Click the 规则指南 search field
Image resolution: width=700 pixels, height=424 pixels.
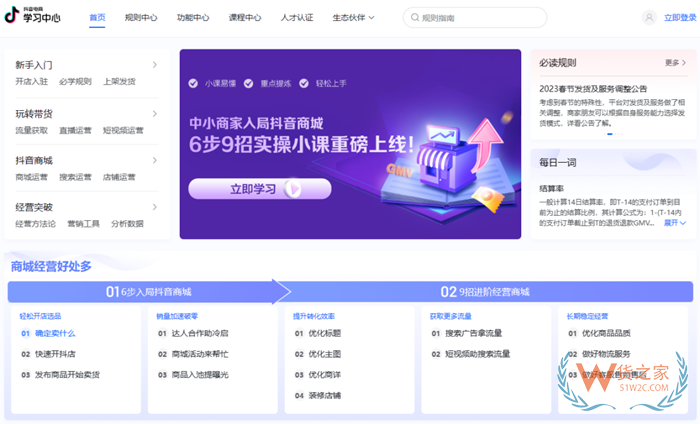coord(475,17)
